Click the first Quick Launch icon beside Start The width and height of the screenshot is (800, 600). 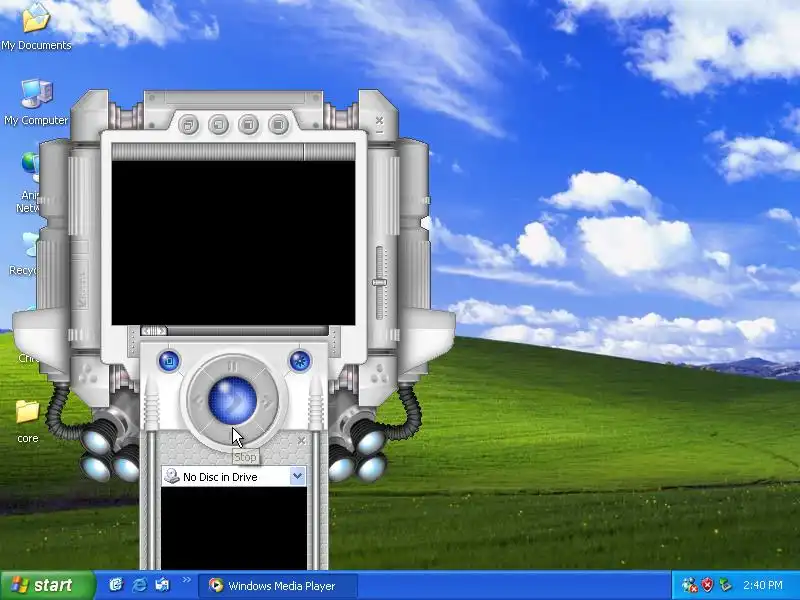[116, 585]
